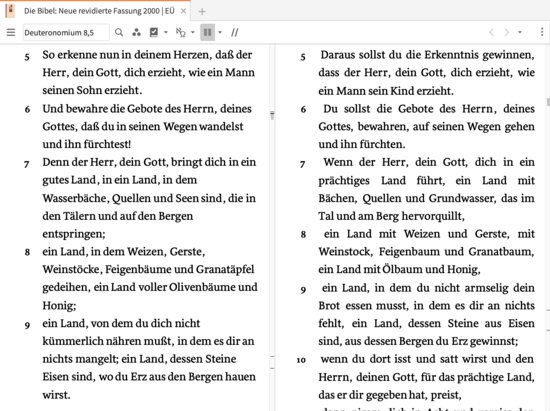Click the search magnifier icon
550x411 pixels.
119,33
